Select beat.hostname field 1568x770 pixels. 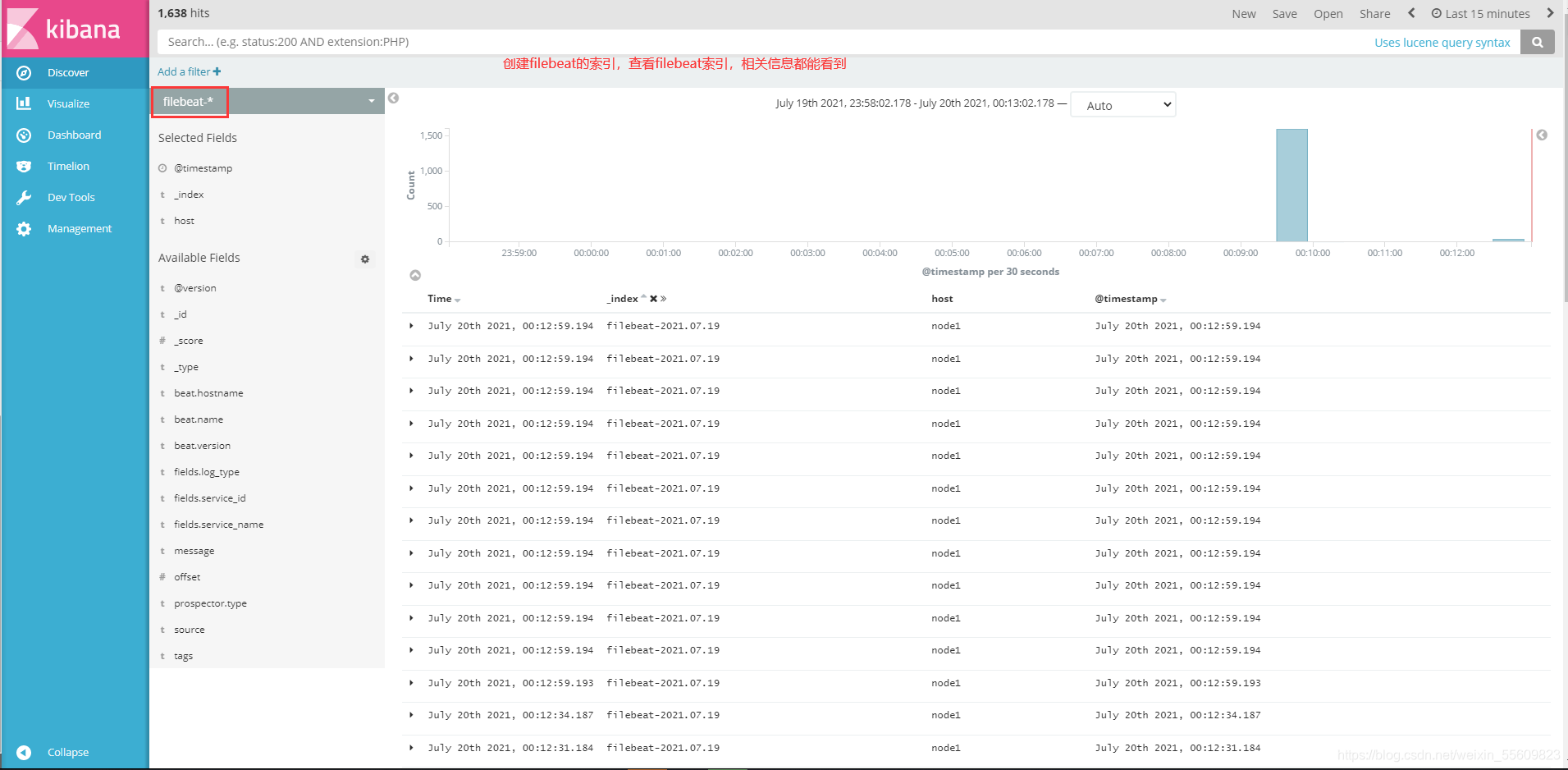[x=208, y=393]
